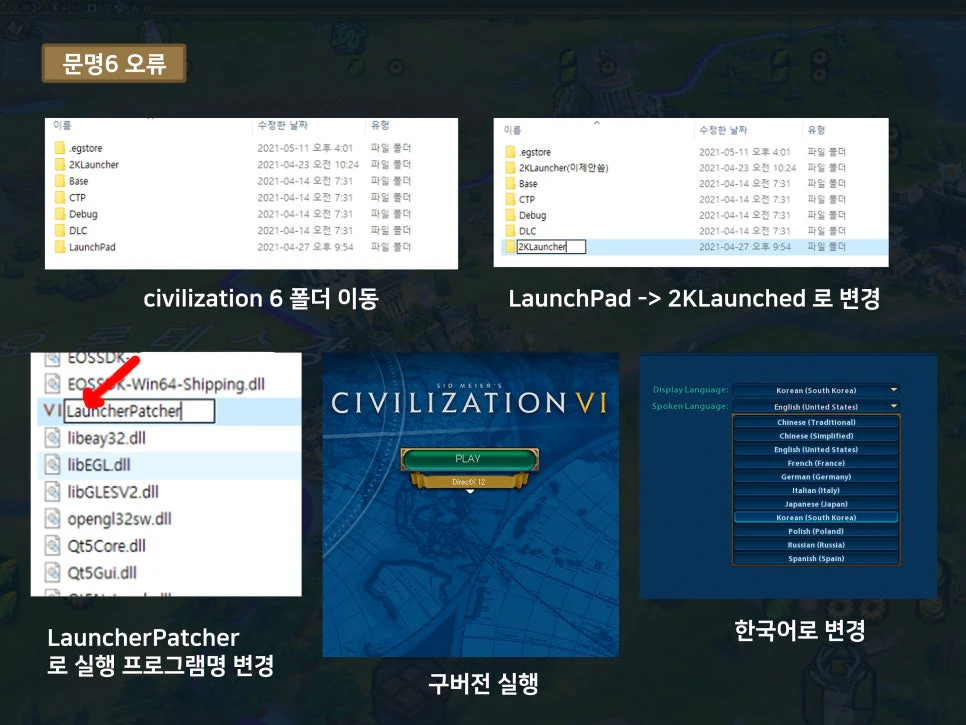Click the 문명6 오류 title badge
Viewport: 966px width, 725px height.
(x=114, y=63)
